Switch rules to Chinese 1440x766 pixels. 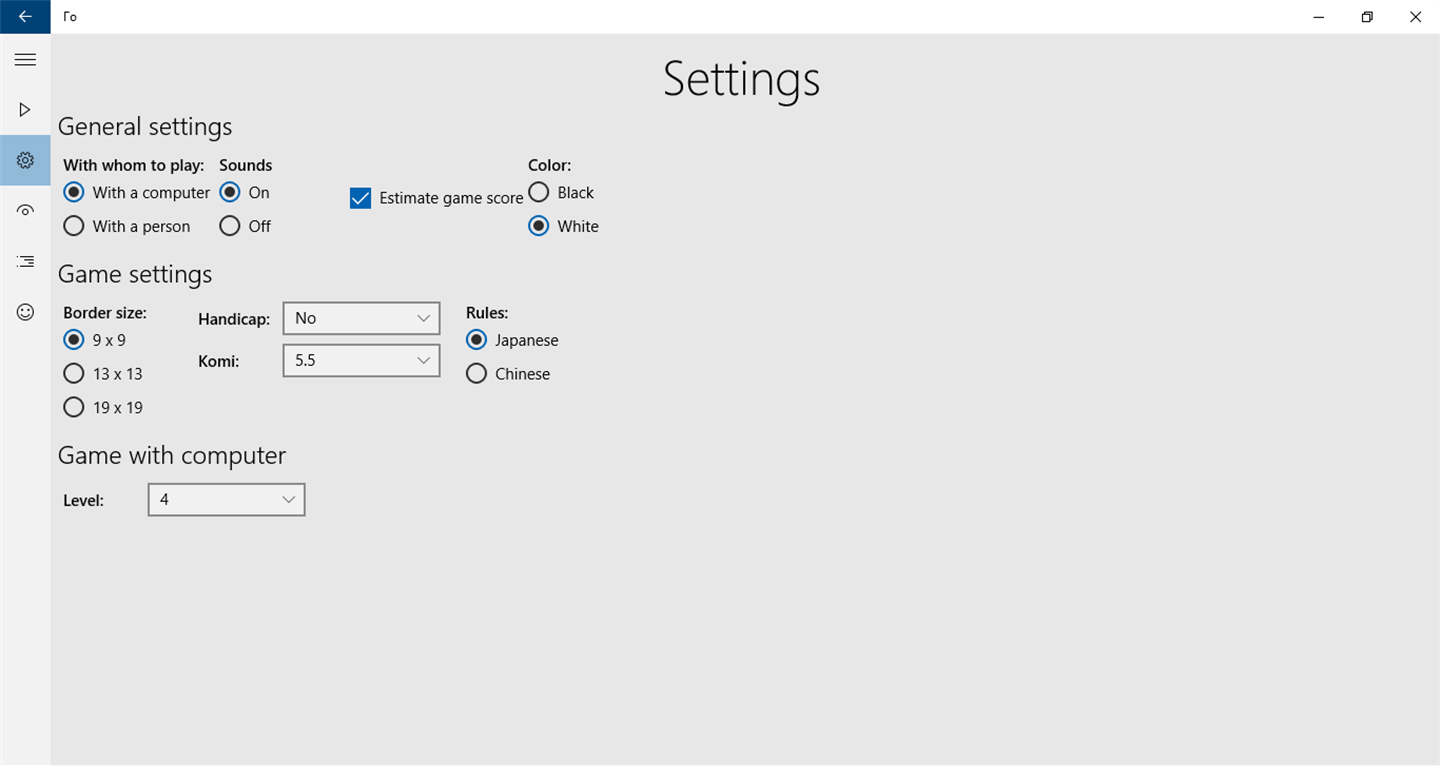[x=477, y=374]
